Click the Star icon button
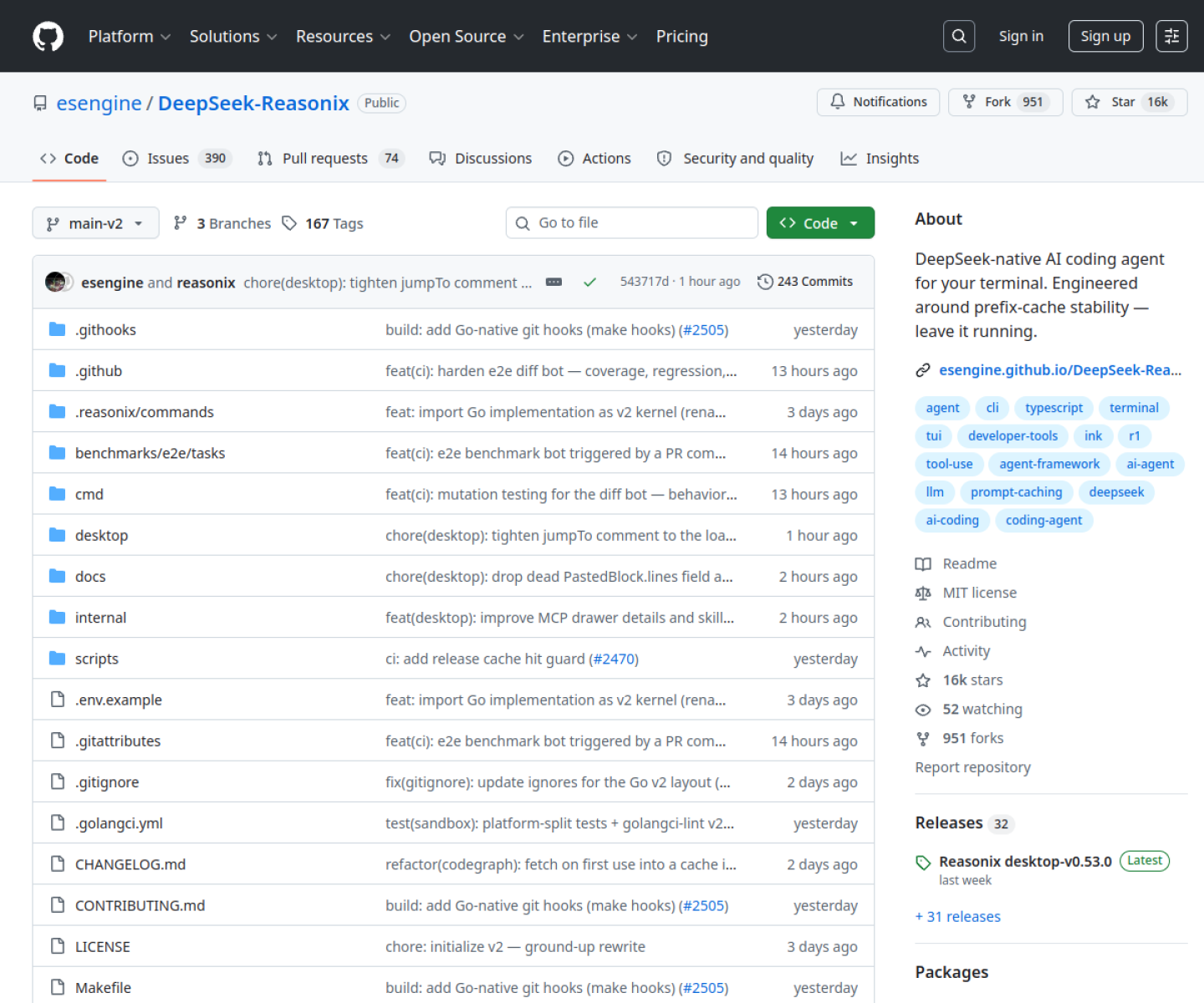Image resolution: width=1204 pixels, height=1003 pixels. tap(1093, 102)
